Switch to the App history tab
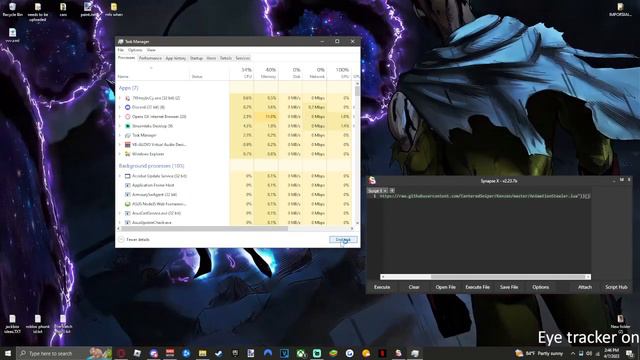The image size is (640, 360). tap(176, 58)
